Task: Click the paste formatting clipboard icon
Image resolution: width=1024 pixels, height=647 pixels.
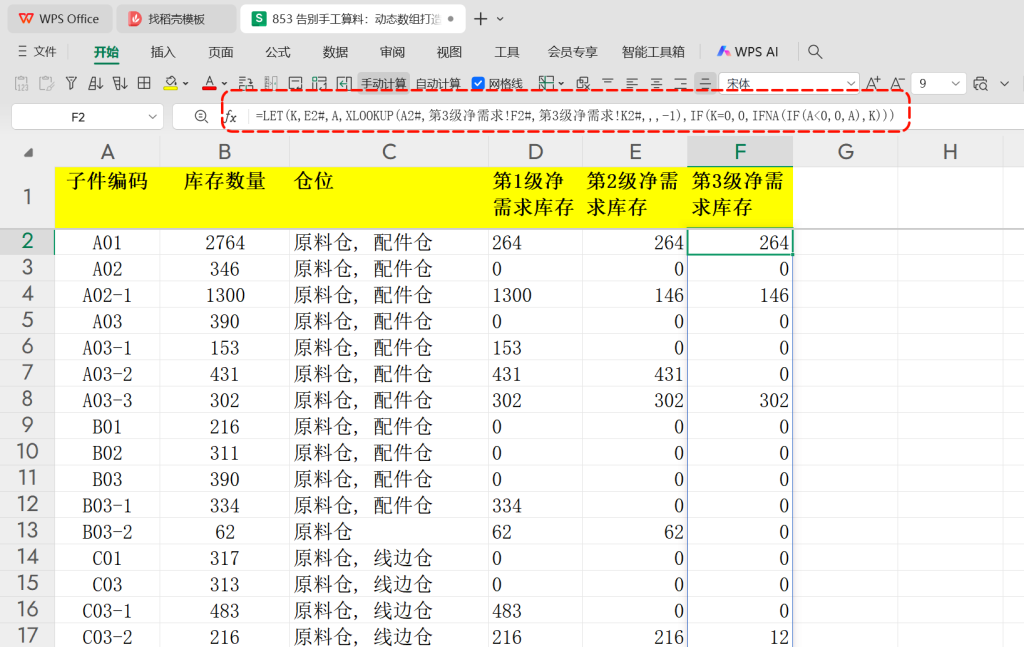Action: click(46, 84)
